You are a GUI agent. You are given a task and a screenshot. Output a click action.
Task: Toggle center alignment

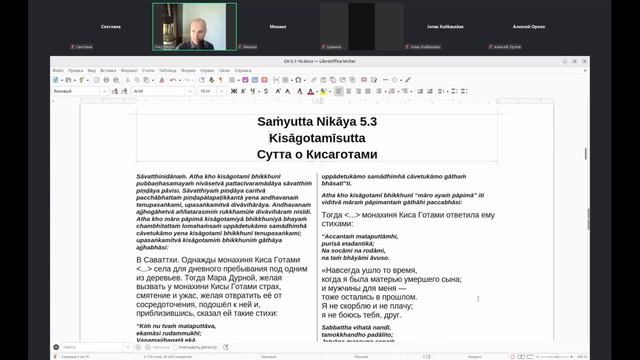(x=349, y=91)
